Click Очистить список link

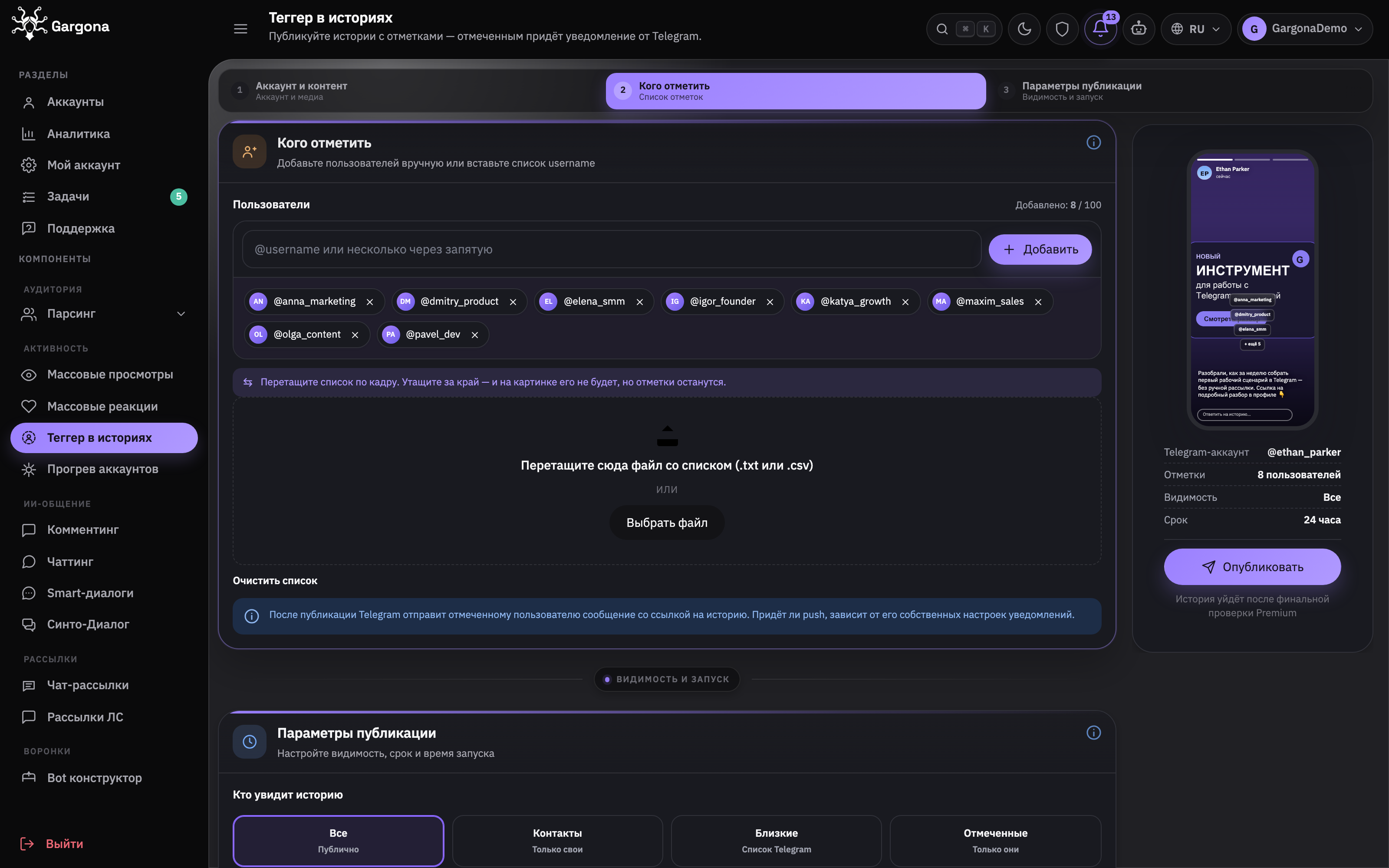point(275,580)
